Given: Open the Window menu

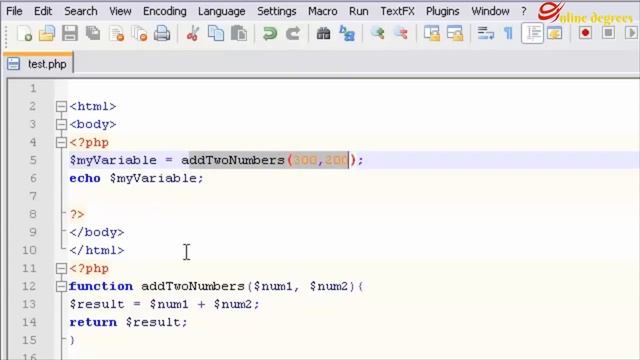Looking at the screenshot, I should click(490, 11).
